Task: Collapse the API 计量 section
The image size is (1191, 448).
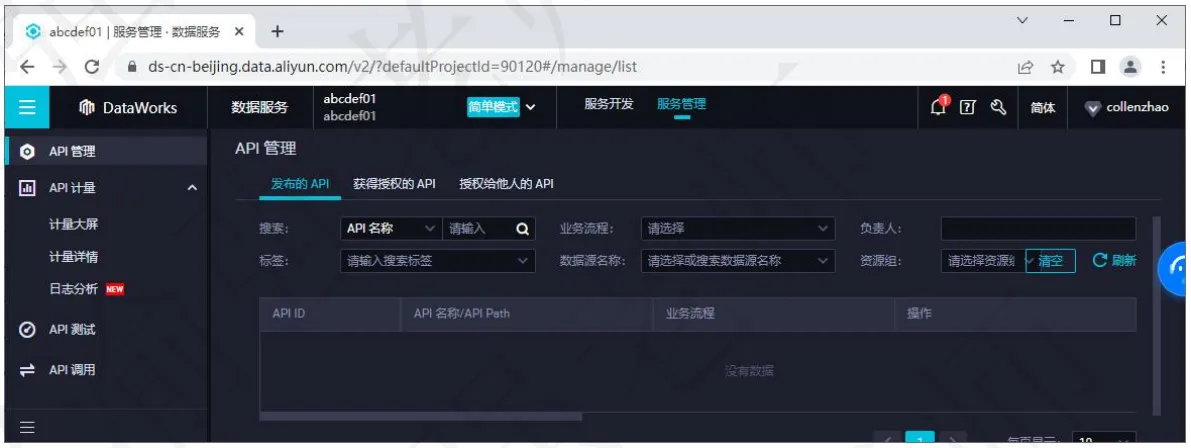Action: pyautogui.click(x=192, y=188)
